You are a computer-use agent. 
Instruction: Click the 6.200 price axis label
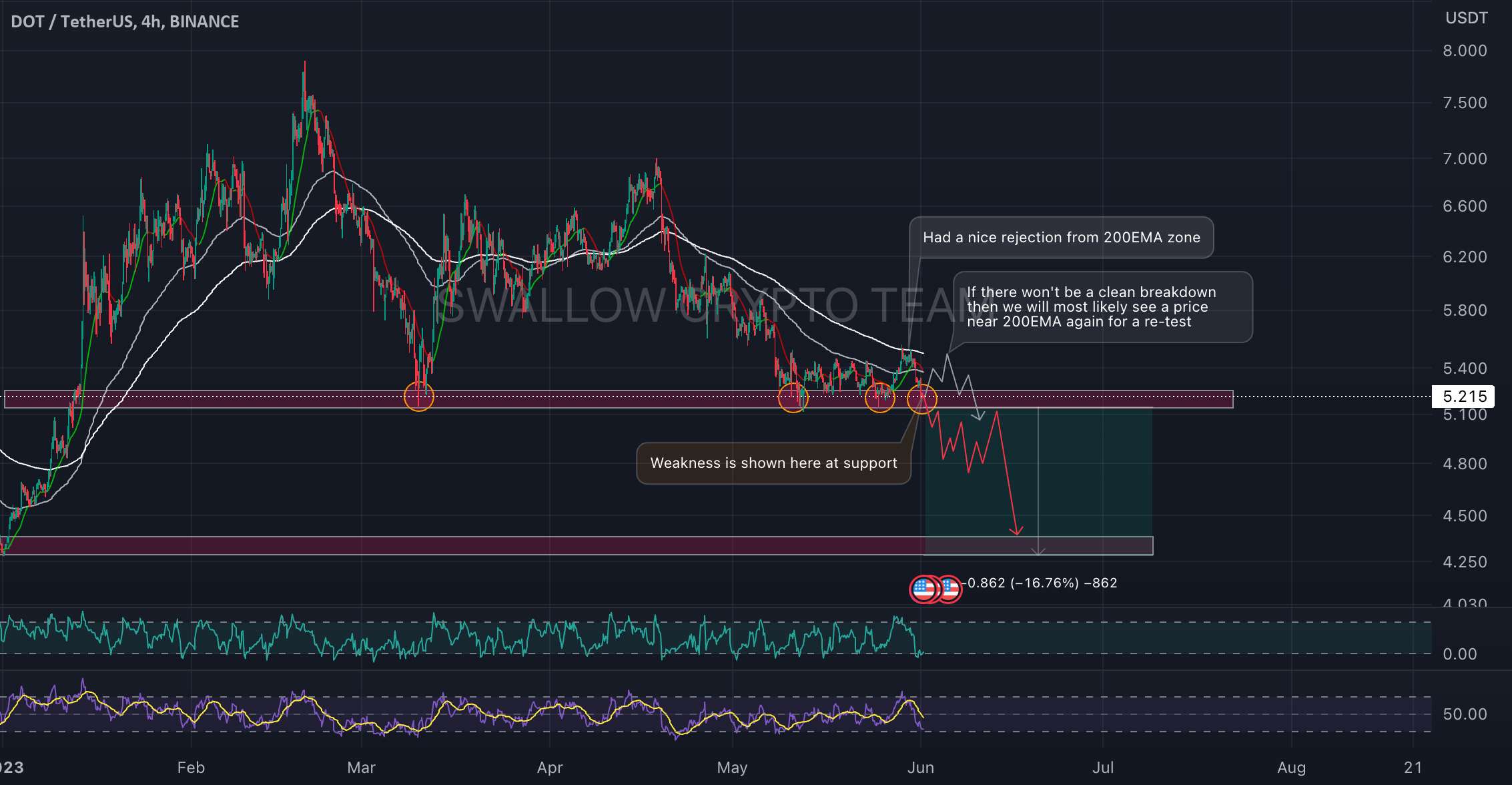coord(1465,257)
